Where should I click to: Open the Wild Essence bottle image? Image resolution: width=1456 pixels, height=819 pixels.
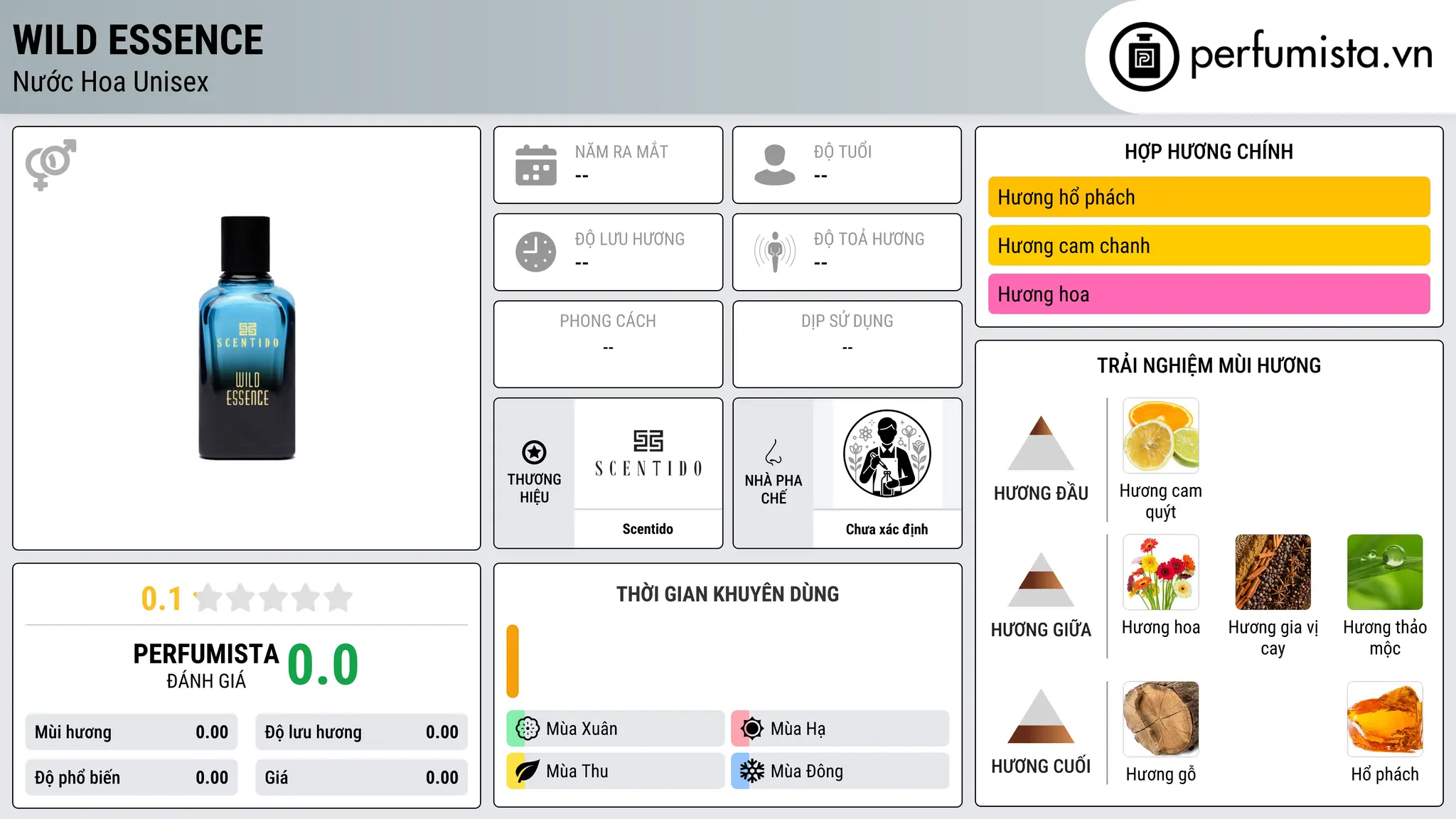pos(247,338)
